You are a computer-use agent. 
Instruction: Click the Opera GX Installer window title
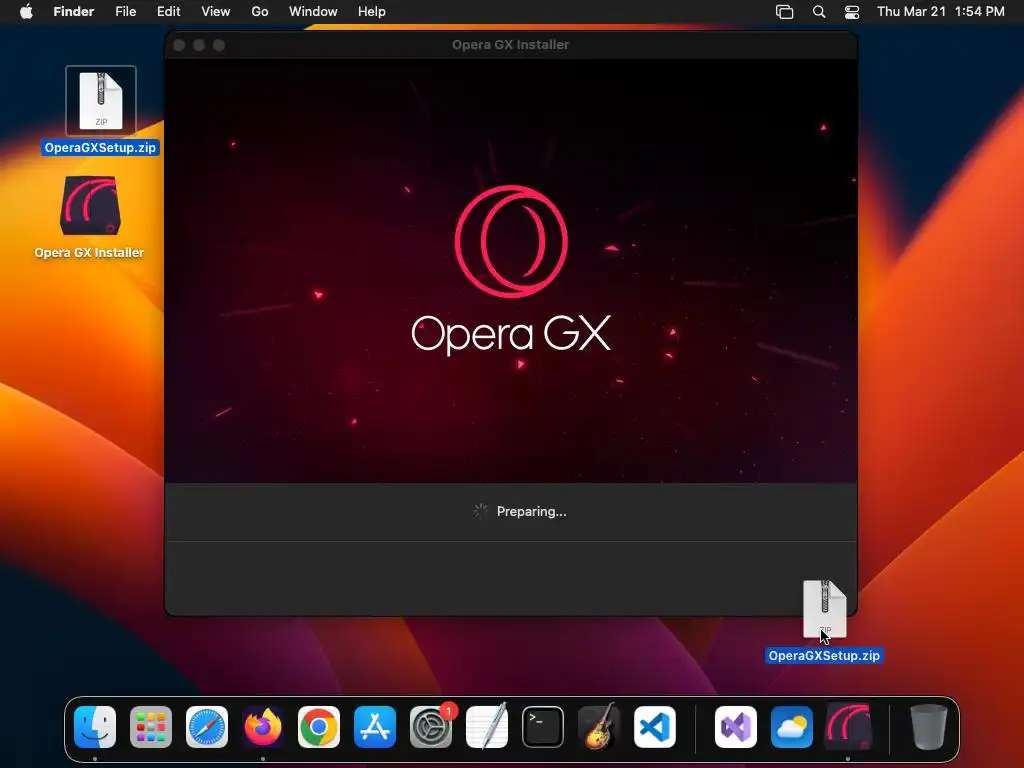pyautogui.click(x=511, y=44)
